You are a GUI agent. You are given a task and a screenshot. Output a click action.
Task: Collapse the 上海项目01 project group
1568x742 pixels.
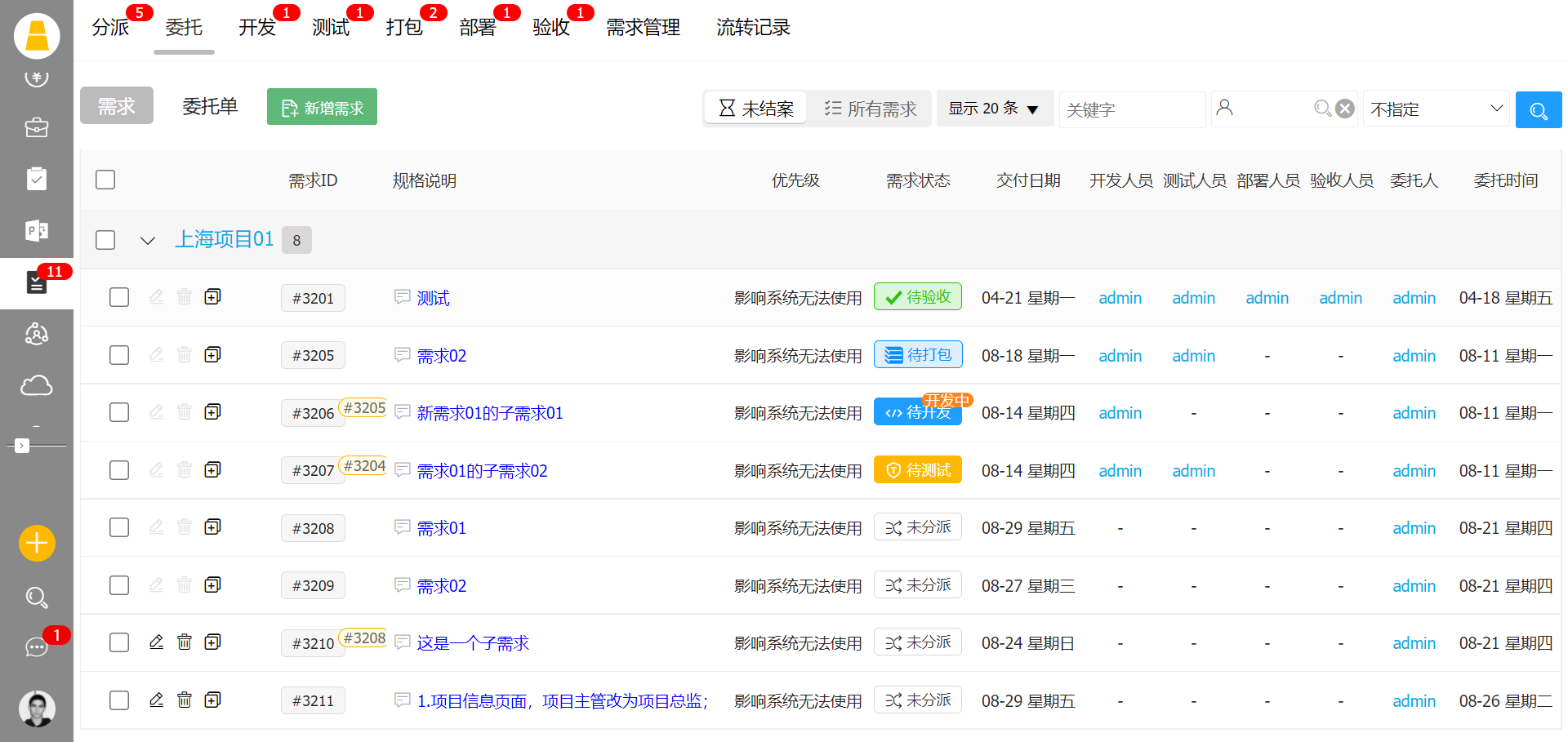click(148, 240)
